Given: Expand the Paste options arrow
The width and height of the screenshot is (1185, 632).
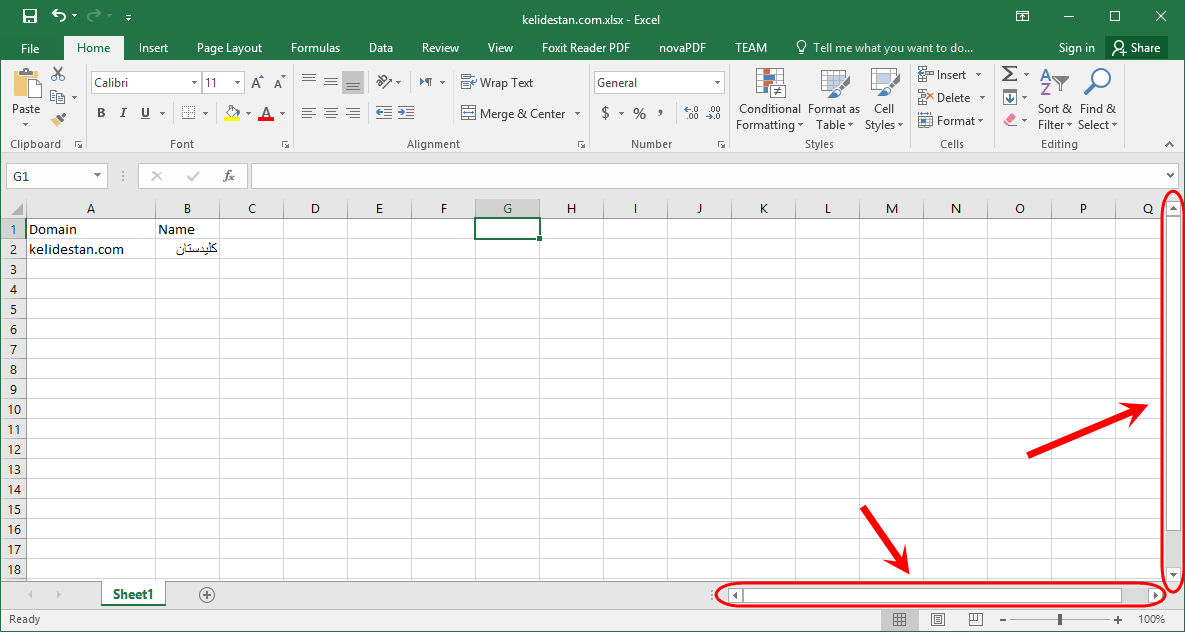Looking at the screenshot, I should 26,123.
